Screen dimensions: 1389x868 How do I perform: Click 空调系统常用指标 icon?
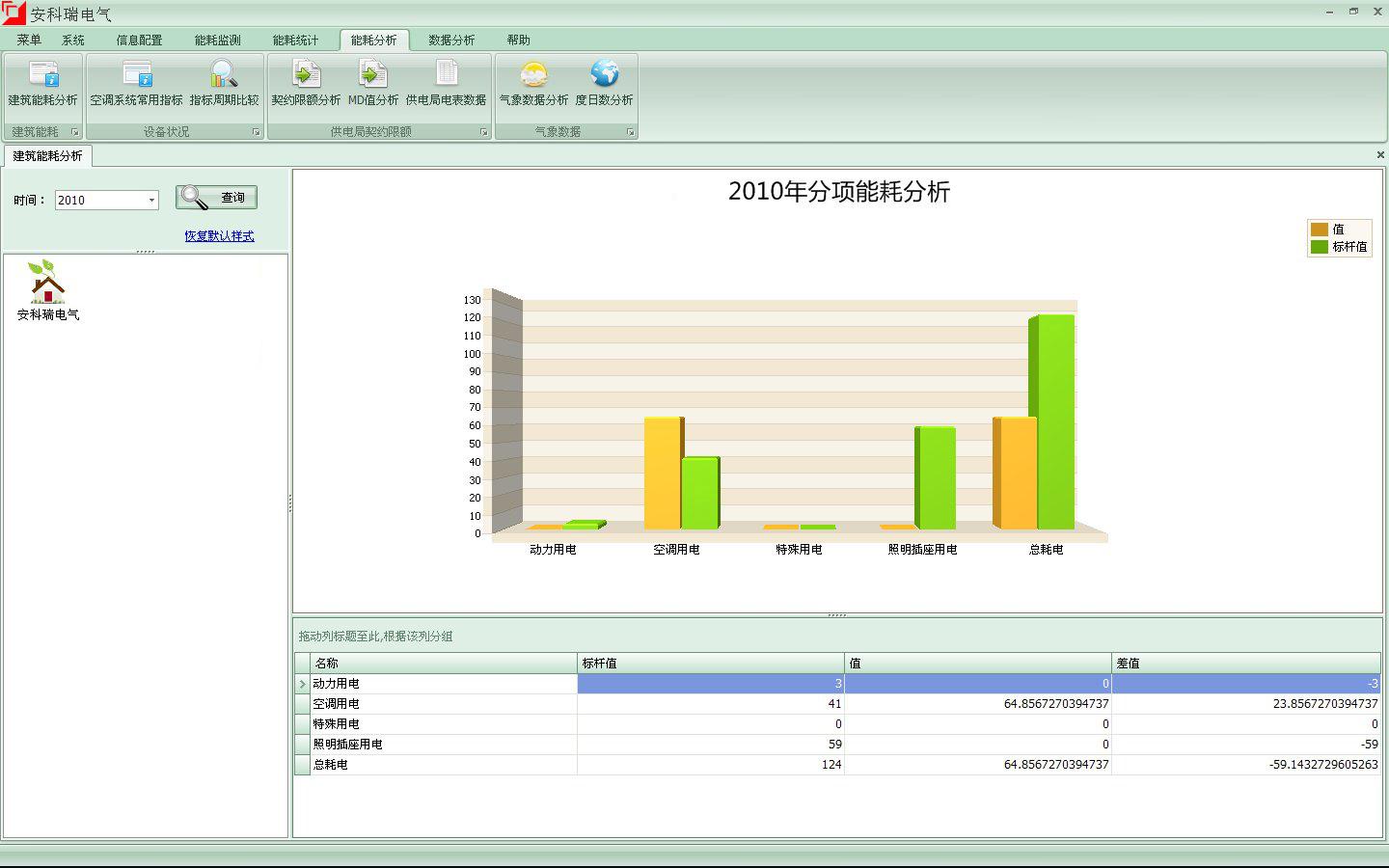pos(137,75)
